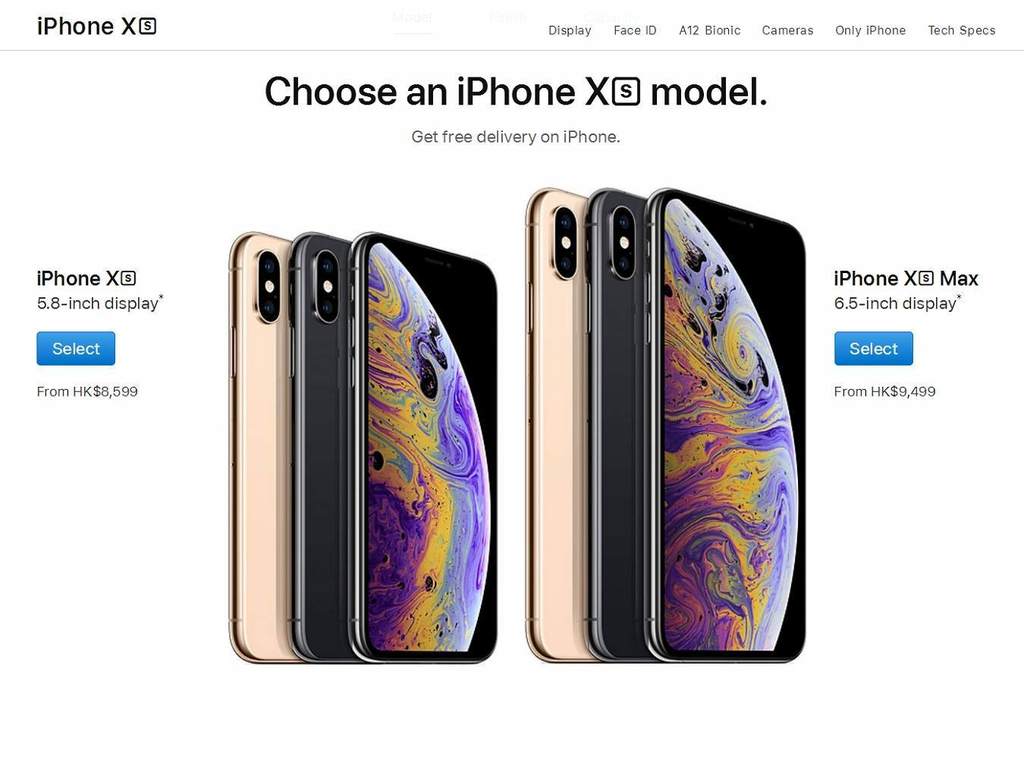Click the iPhone XS phones image
This screenshot has height=769, width=1024.
click(363, 448)
